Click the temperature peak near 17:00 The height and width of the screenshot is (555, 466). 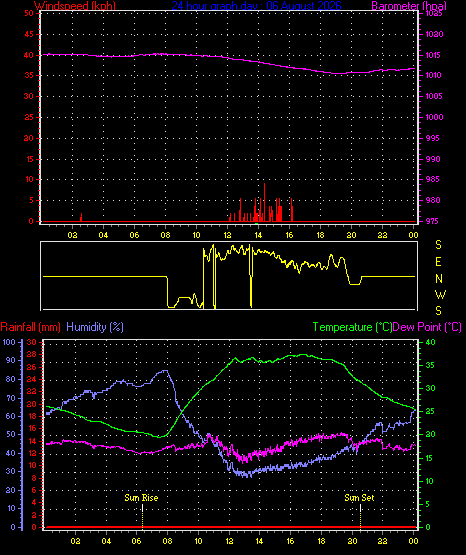(x=303, y=355)
